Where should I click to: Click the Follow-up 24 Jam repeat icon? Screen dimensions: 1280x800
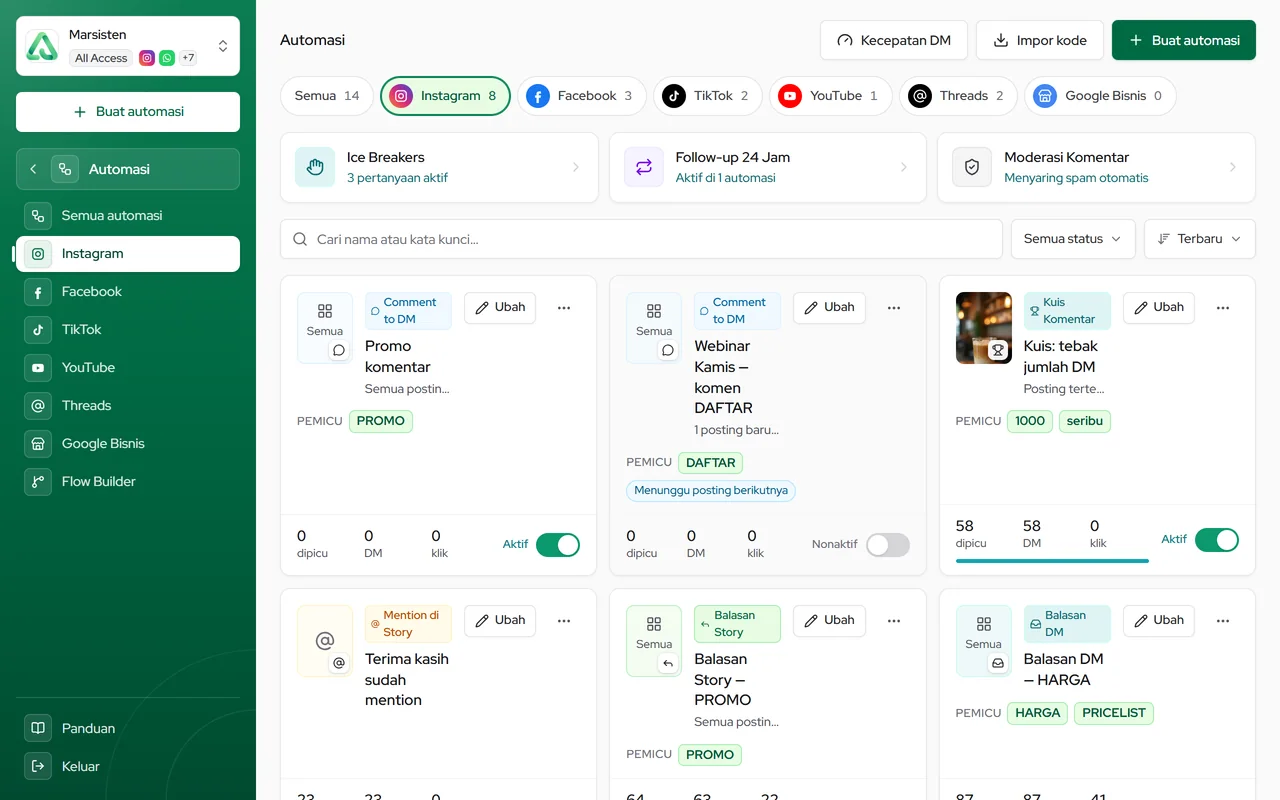tap(644, 167)
